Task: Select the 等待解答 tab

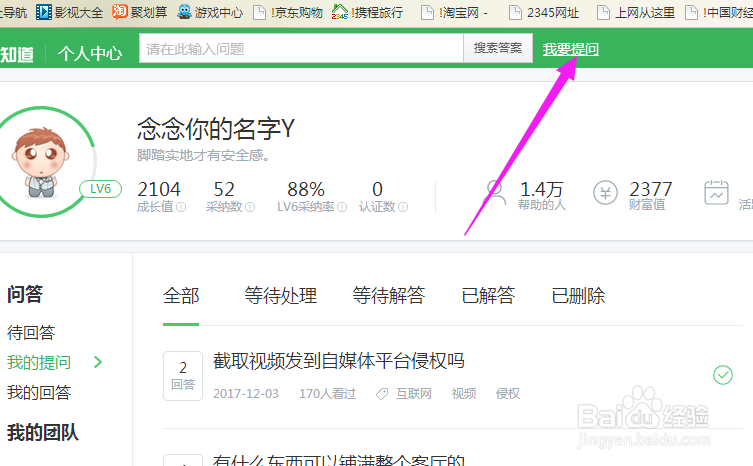Action: [389, 295]
